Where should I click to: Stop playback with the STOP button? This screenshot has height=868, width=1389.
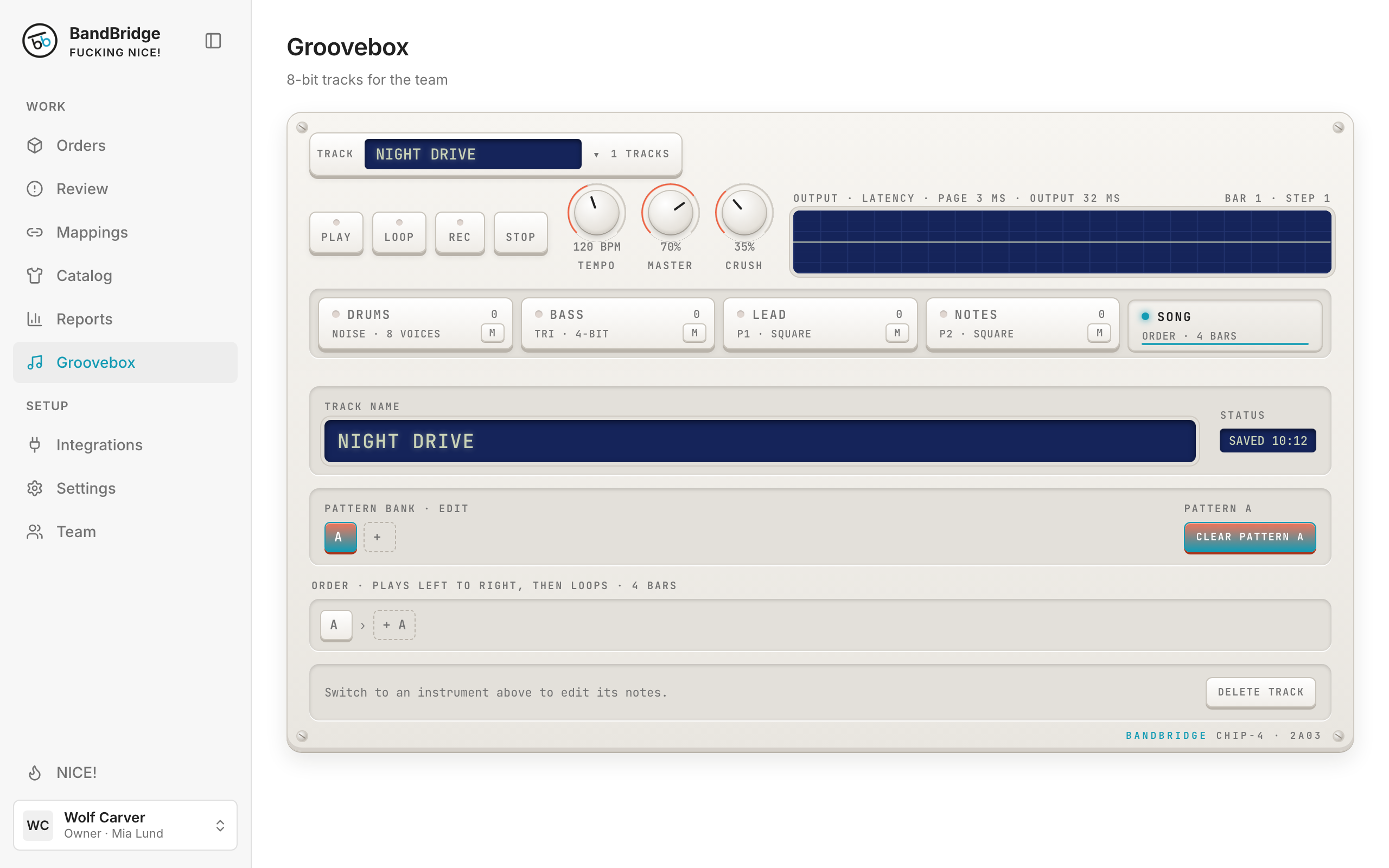[520, 233]
